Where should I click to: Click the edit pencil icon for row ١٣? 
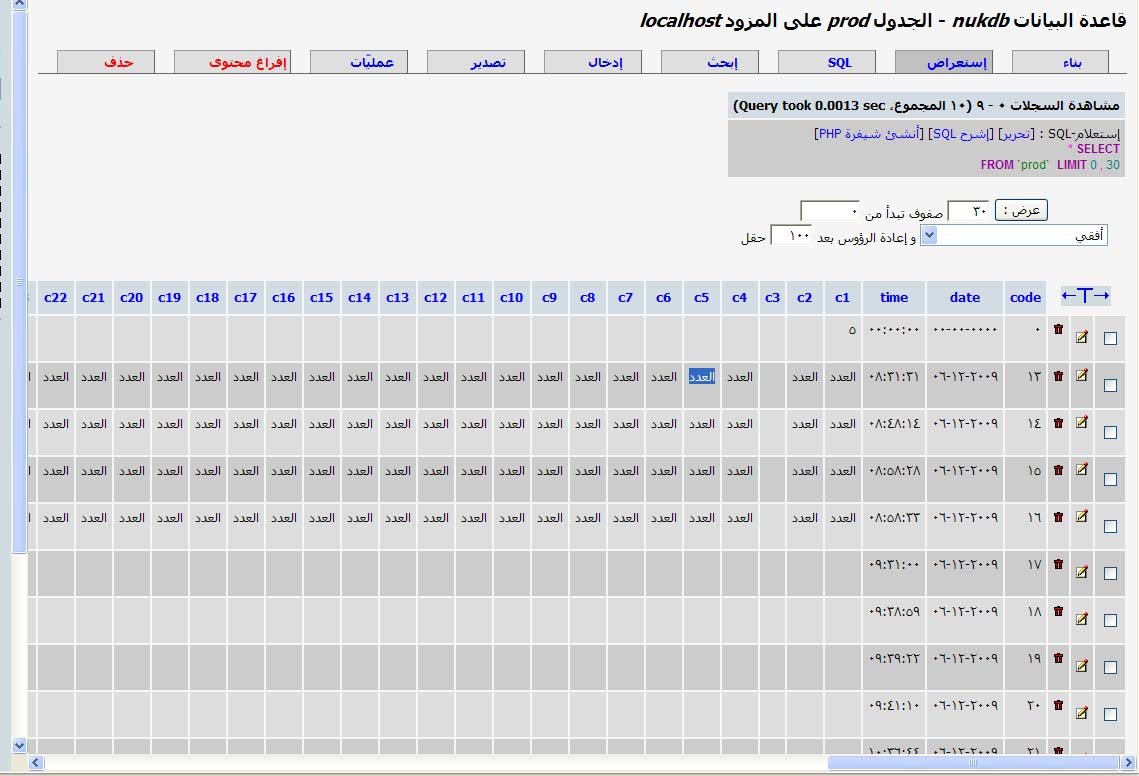point(1082,376)
